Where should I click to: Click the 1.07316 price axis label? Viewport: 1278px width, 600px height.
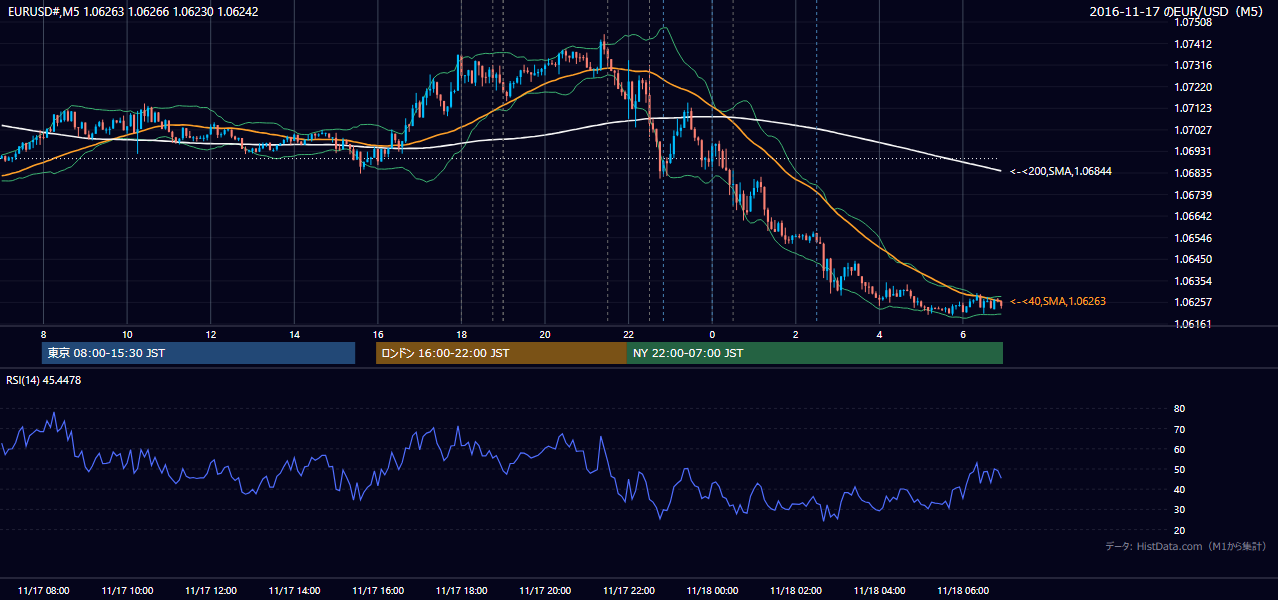tap(1192, 65)
